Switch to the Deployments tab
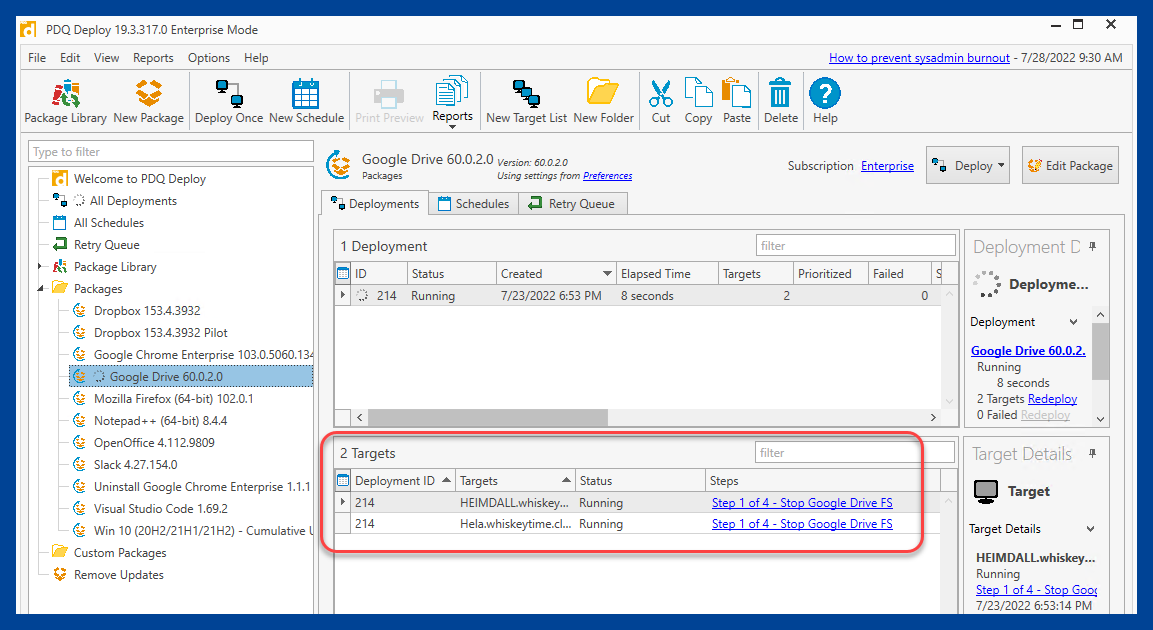The height and width of the screenshot is (630, 1153). [375, 204]
